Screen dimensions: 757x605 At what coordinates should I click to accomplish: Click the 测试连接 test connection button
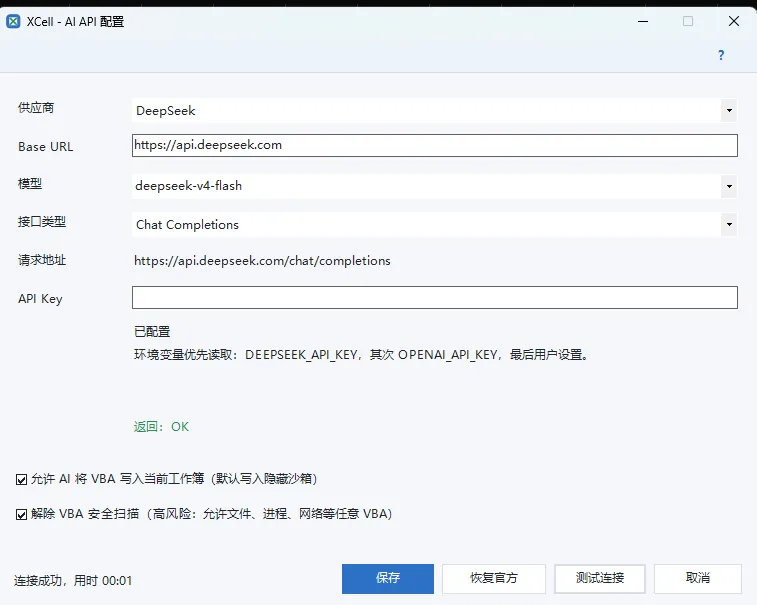pyautogui.click(x=600, y=578)
